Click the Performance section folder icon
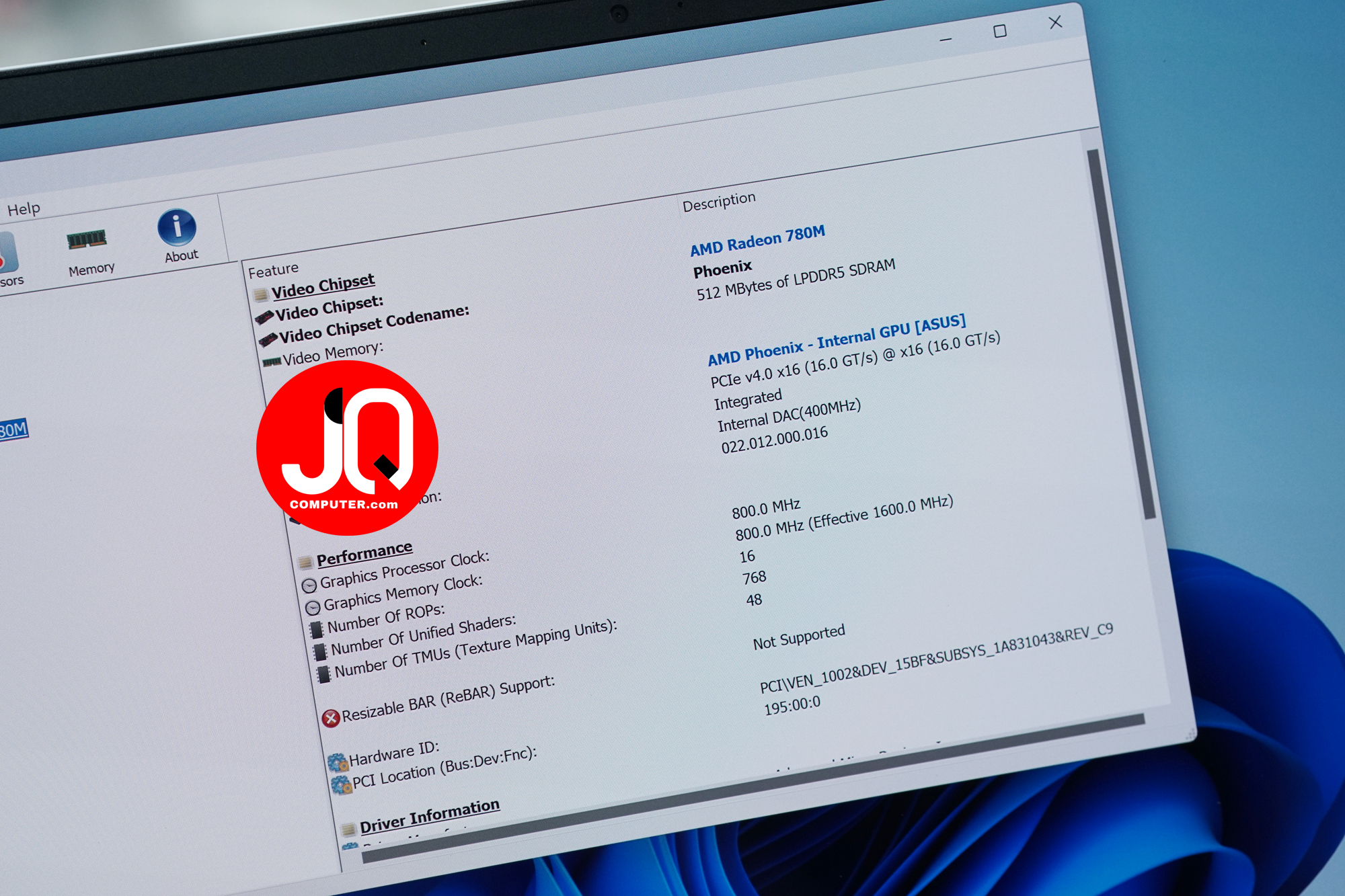1345x896 pixels. (x=305, y=561)
